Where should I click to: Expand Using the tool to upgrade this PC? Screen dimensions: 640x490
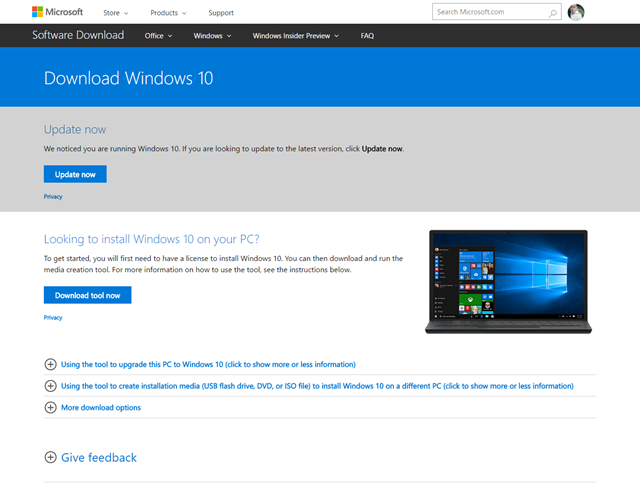point(208,364)
